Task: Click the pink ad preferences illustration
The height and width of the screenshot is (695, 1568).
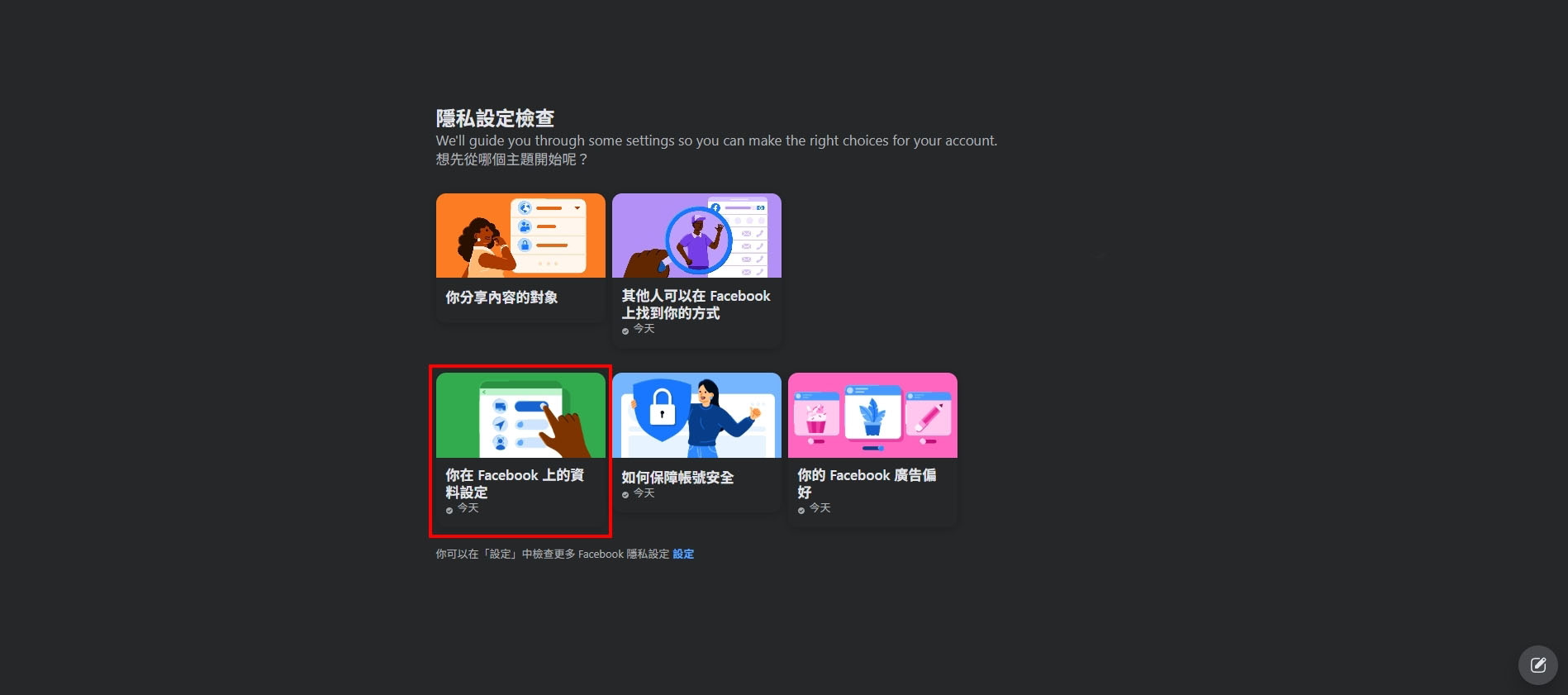Action: (872, 415)
